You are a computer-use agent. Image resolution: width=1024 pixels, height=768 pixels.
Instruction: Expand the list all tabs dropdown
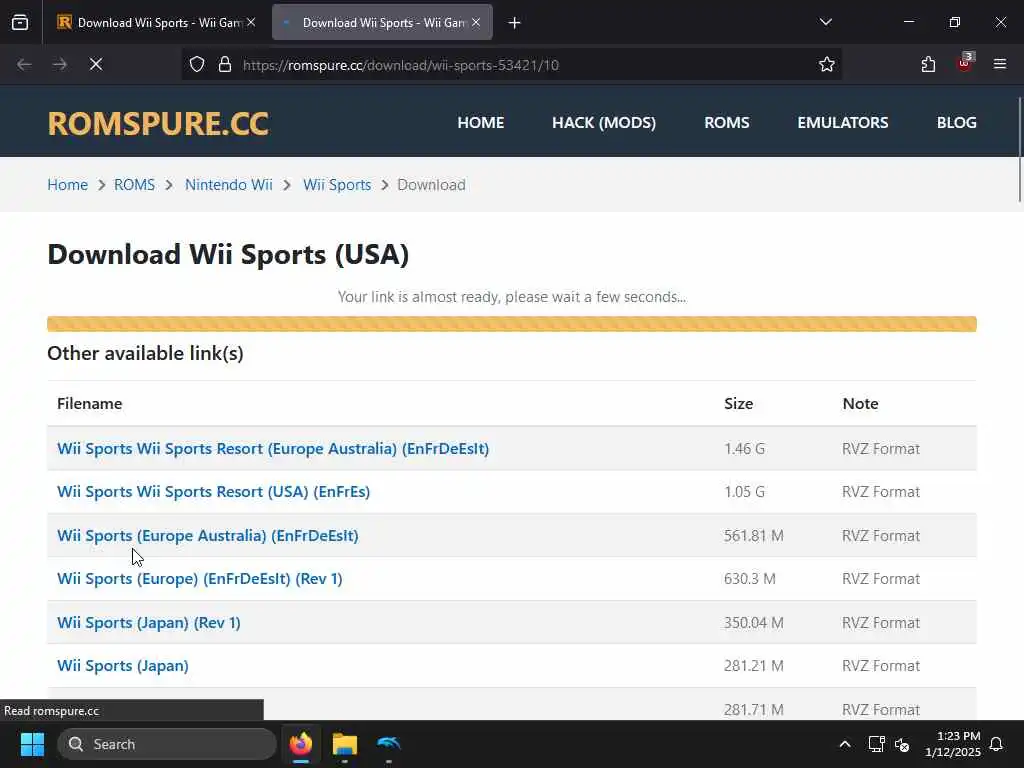(825, 22)
